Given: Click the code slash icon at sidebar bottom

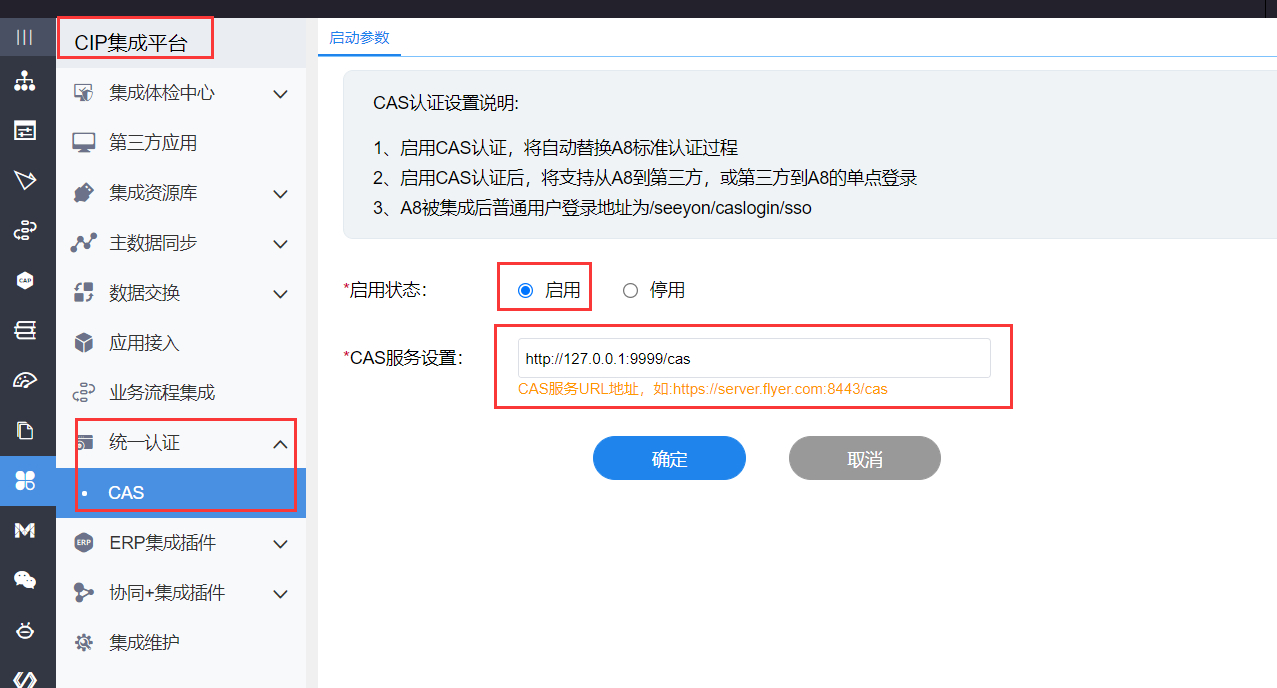Looking at the screenshot, I should click(x=24, y=680).
